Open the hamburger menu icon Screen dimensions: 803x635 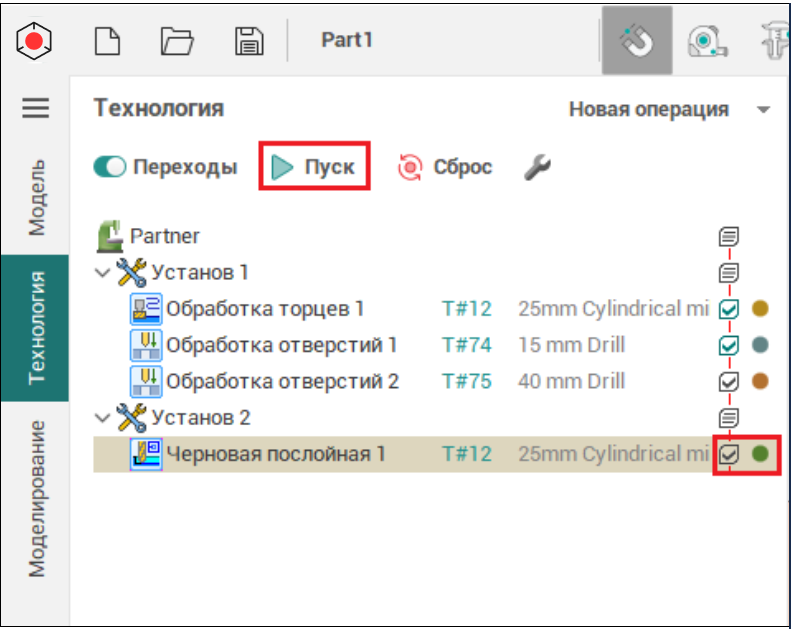coord(36,108)
